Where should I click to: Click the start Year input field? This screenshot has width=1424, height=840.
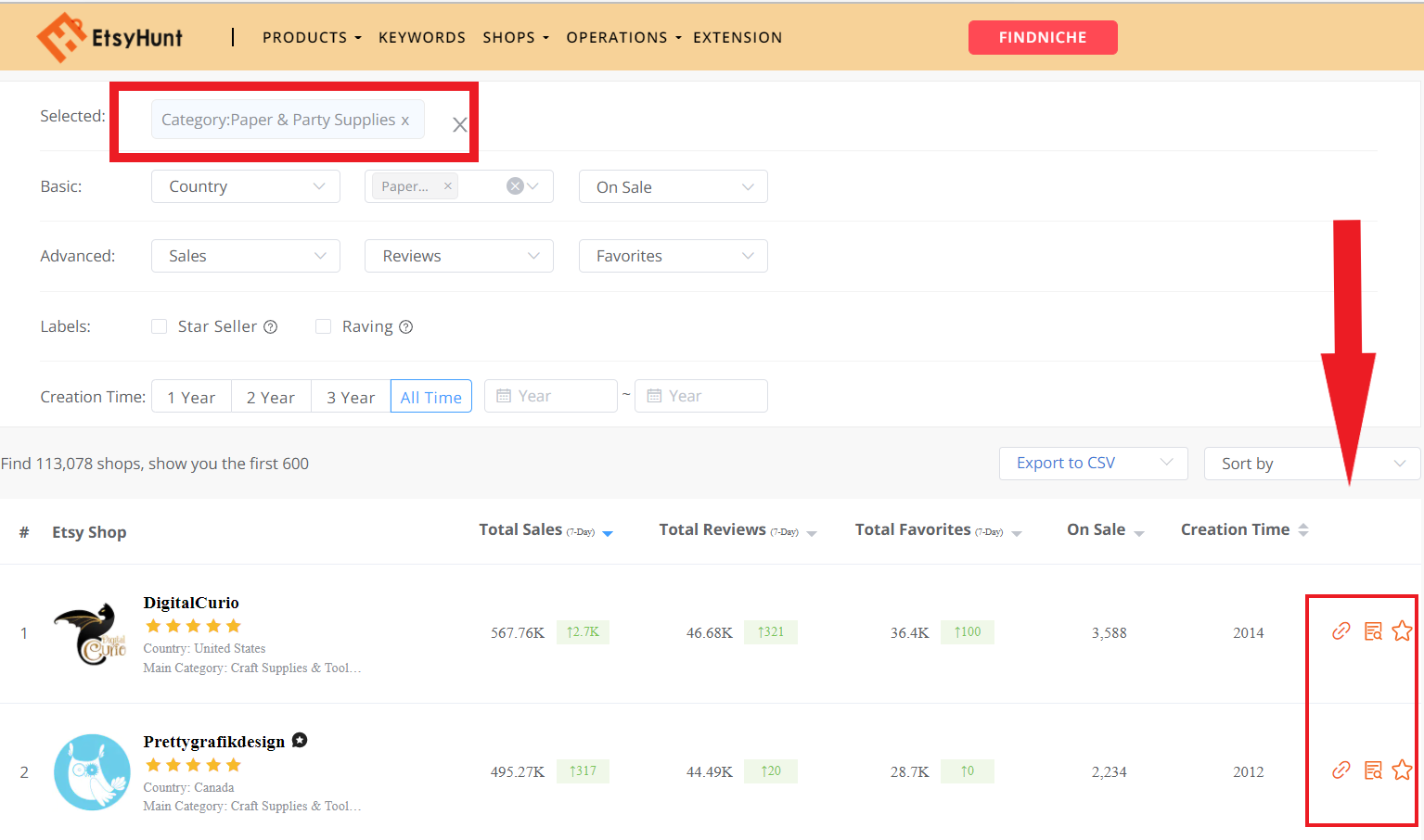pyautogui.click(x=551, y=396)
